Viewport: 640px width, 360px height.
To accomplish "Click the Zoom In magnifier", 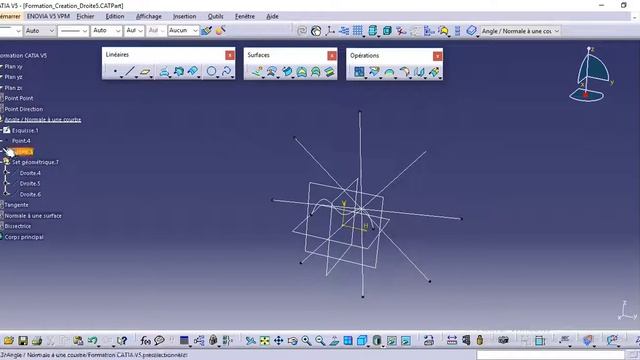I will pyautogui.click(x=306, y=340).
